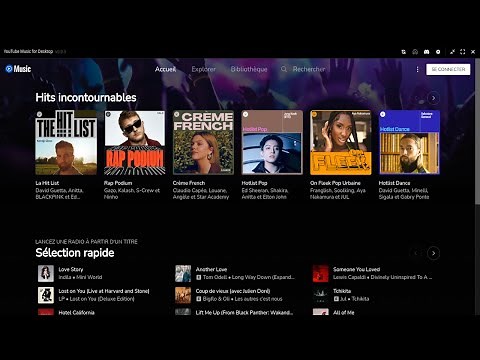Select the Tchikita song title
The width and height of the screenshot is (480, 360).
click(342, 291)
